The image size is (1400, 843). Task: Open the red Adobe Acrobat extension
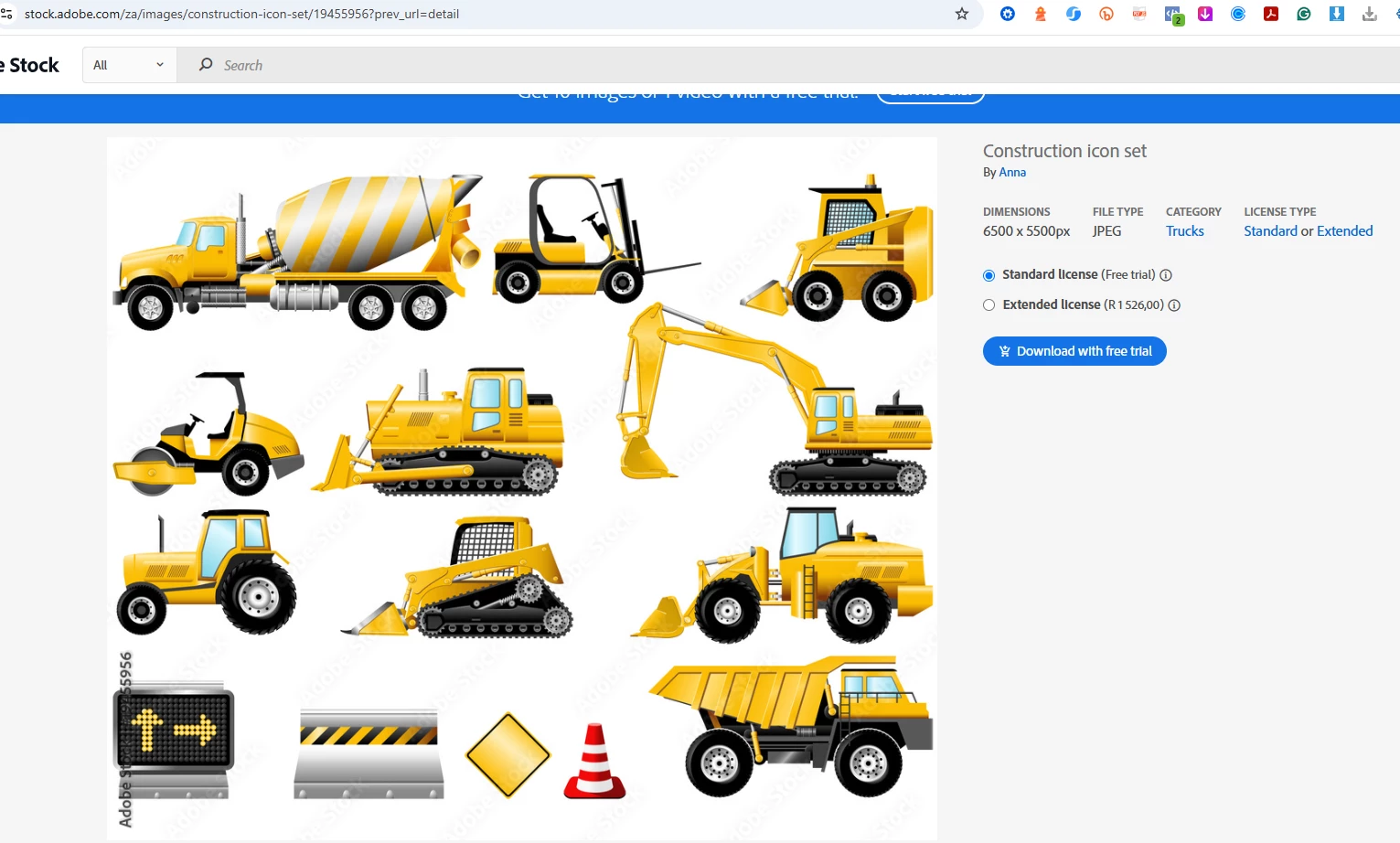(x=1271, y=14)
